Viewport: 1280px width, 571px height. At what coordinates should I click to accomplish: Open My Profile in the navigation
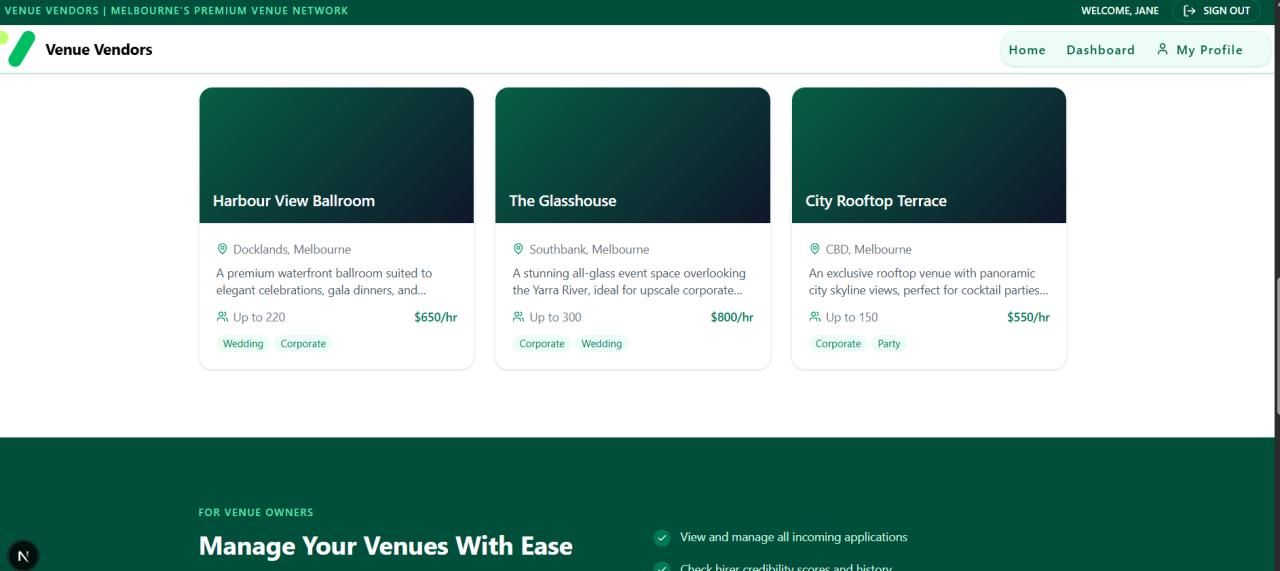pos(1199,50)
